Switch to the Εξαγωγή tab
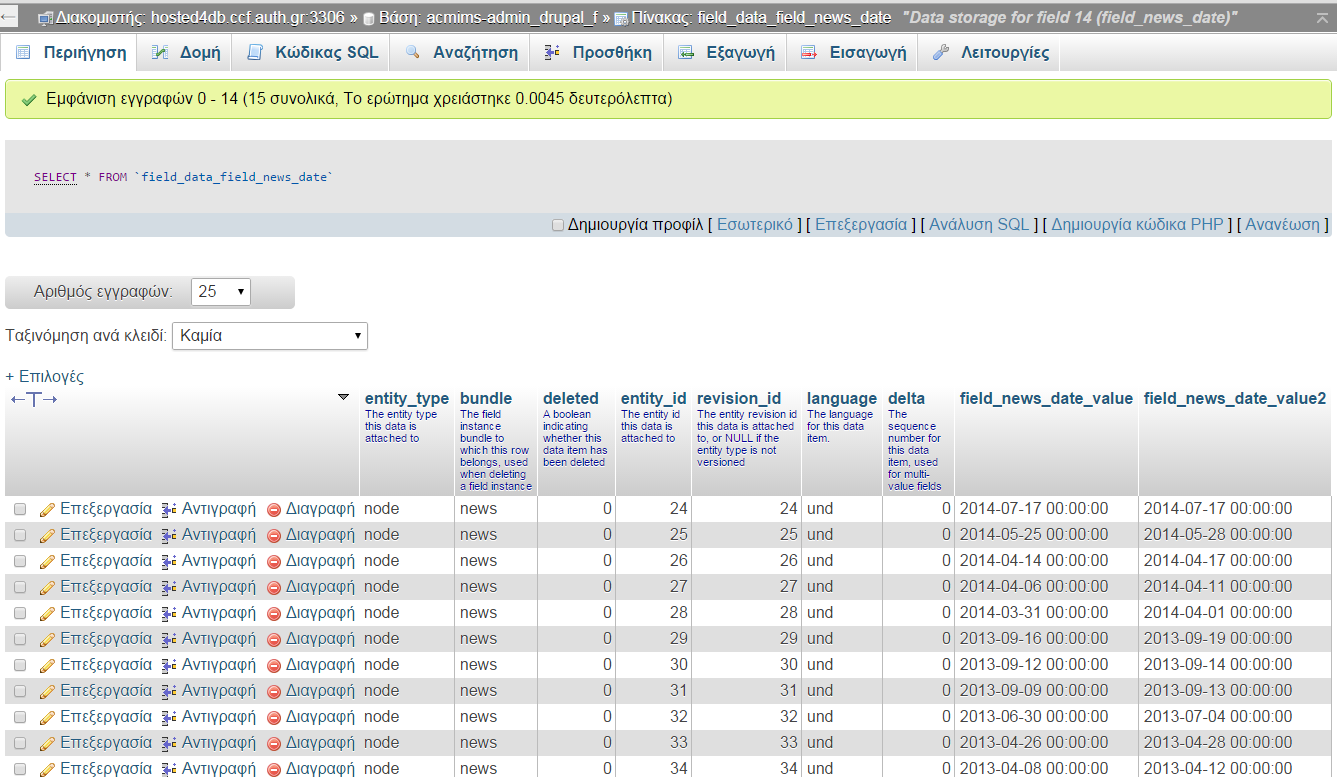Viewport: 1337px width, 777px height. [726, 53]
